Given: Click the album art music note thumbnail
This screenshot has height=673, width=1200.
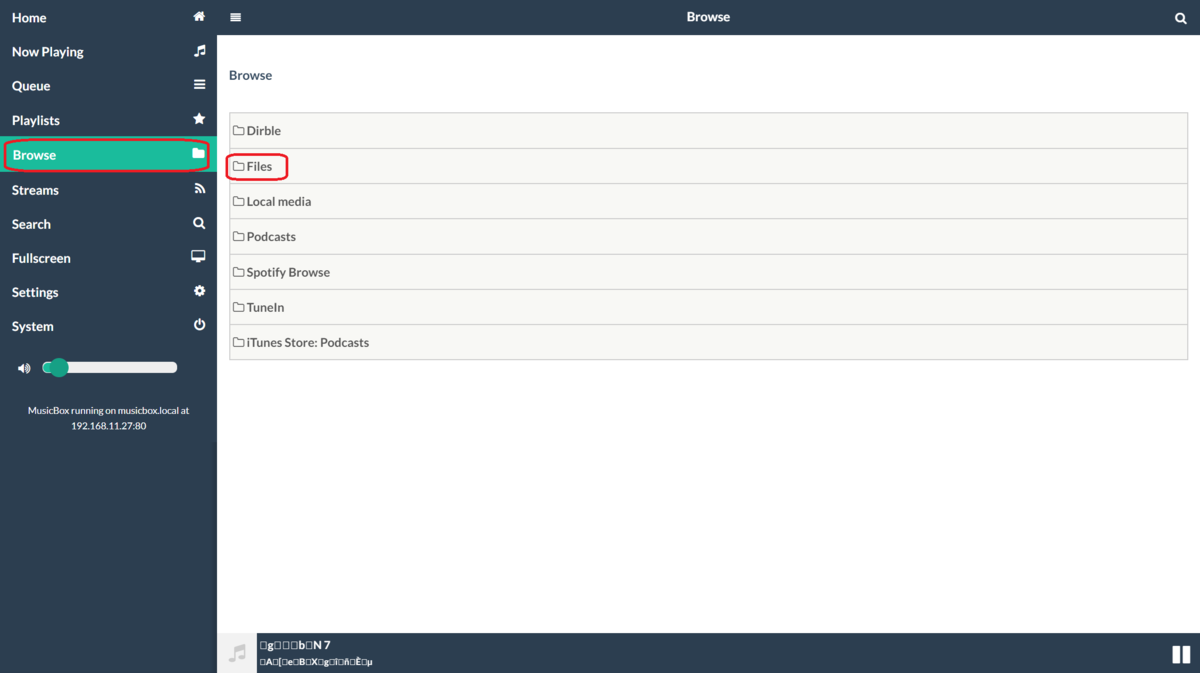Looking at the screenshot, I should [x=237, y=653].
